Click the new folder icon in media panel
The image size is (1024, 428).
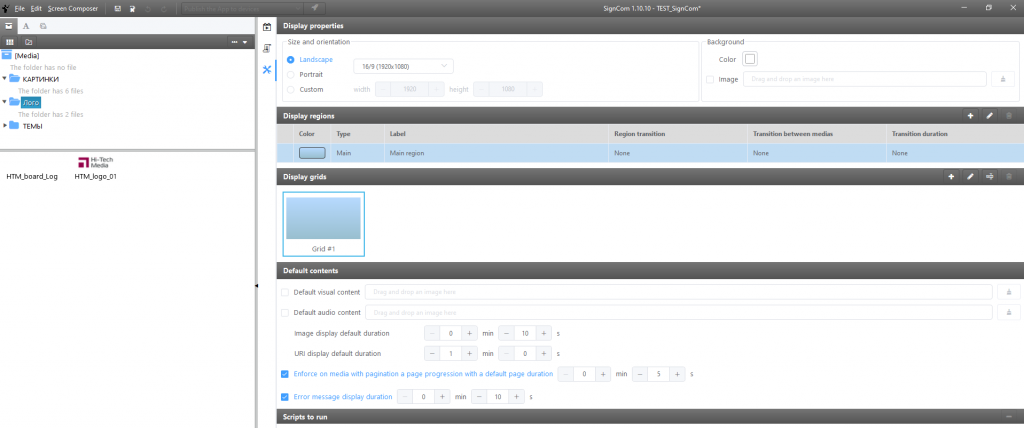pyautogui.click(x=29, y=42)
